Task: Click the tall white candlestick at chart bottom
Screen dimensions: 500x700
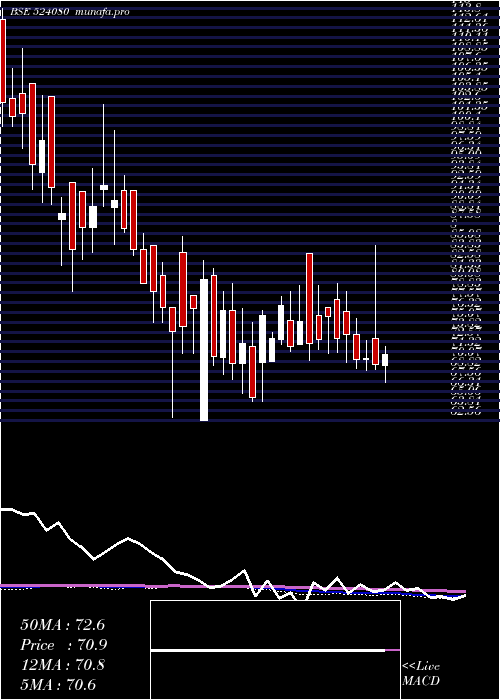Action: click(204, 350)
